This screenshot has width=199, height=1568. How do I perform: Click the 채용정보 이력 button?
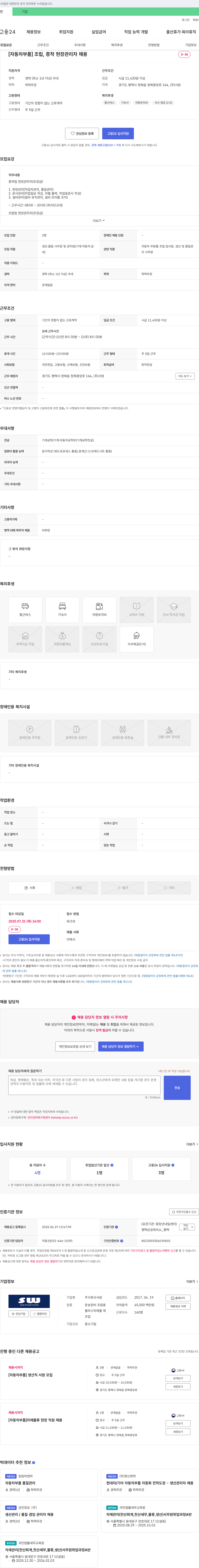(x=178, y=1306)
